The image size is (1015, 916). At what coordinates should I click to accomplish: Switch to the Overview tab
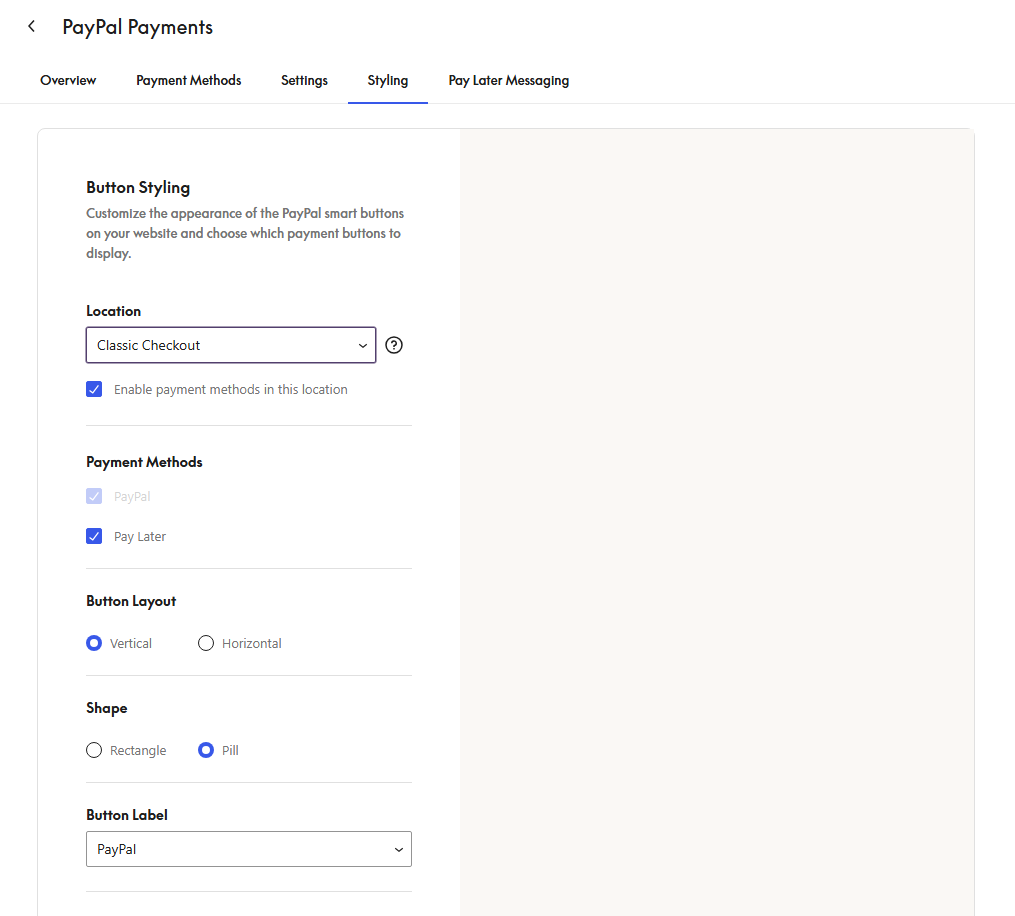tap(68, 80)
